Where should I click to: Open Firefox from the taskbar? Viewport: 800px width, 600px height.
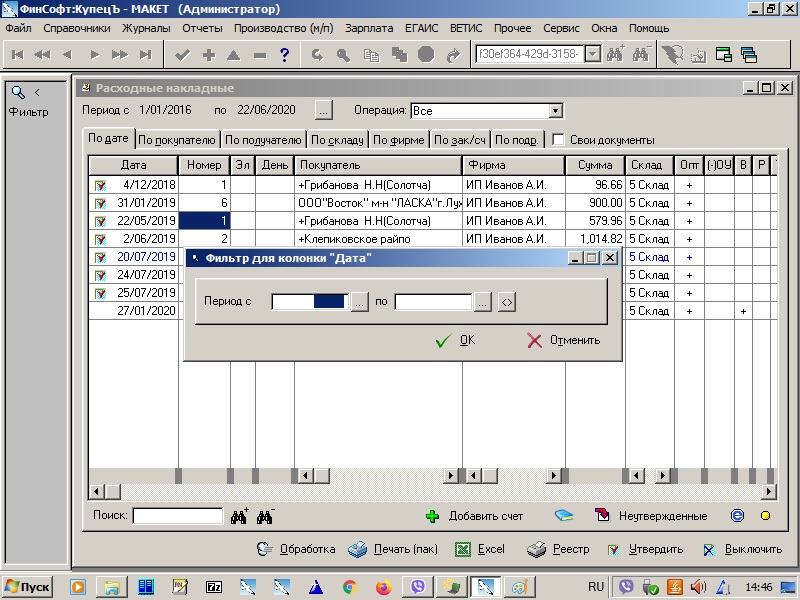[384, 587]
